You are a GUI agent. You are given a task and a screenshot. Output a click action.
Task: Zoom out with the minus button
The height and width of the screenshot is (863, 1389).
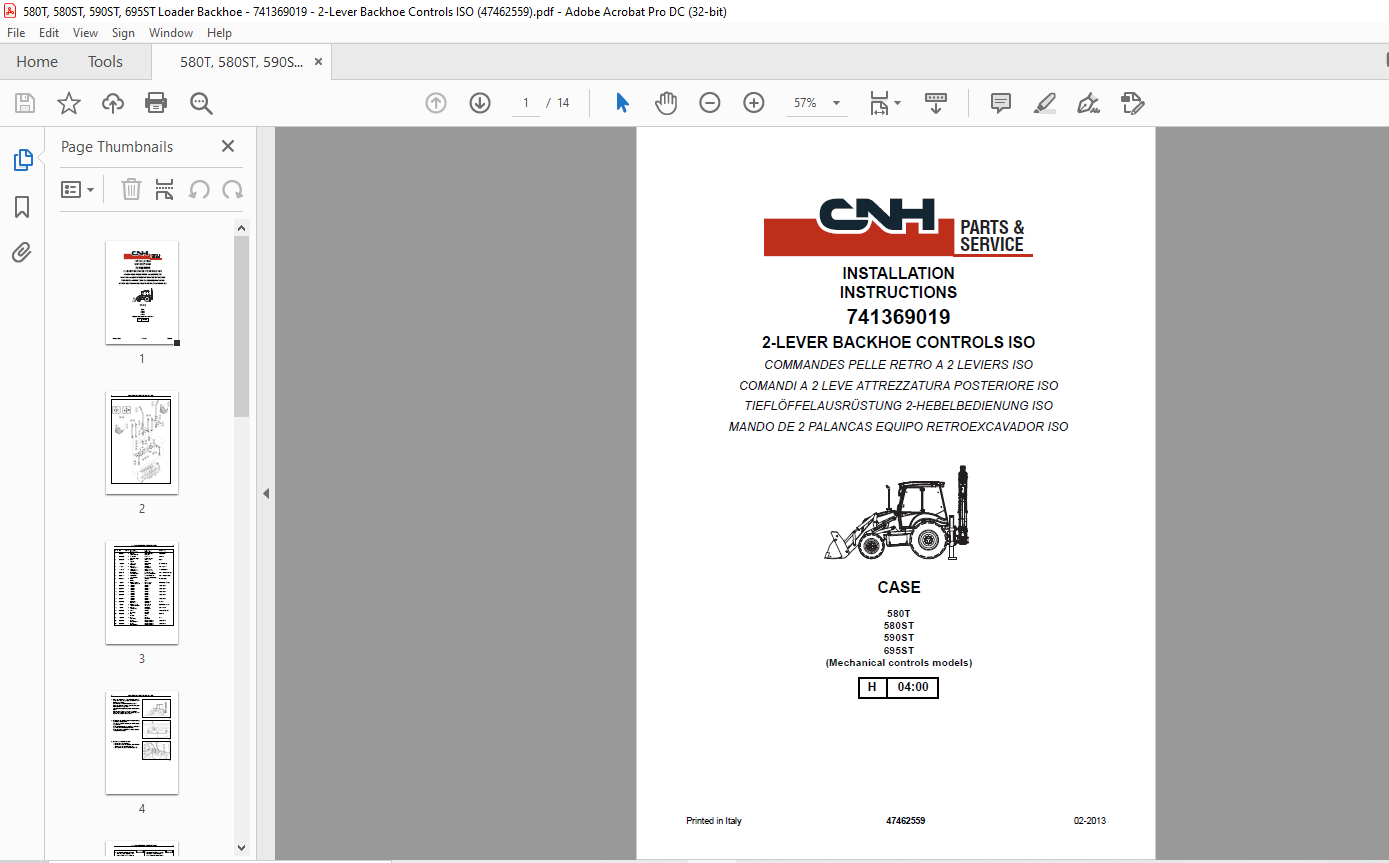tap(710, 103)
